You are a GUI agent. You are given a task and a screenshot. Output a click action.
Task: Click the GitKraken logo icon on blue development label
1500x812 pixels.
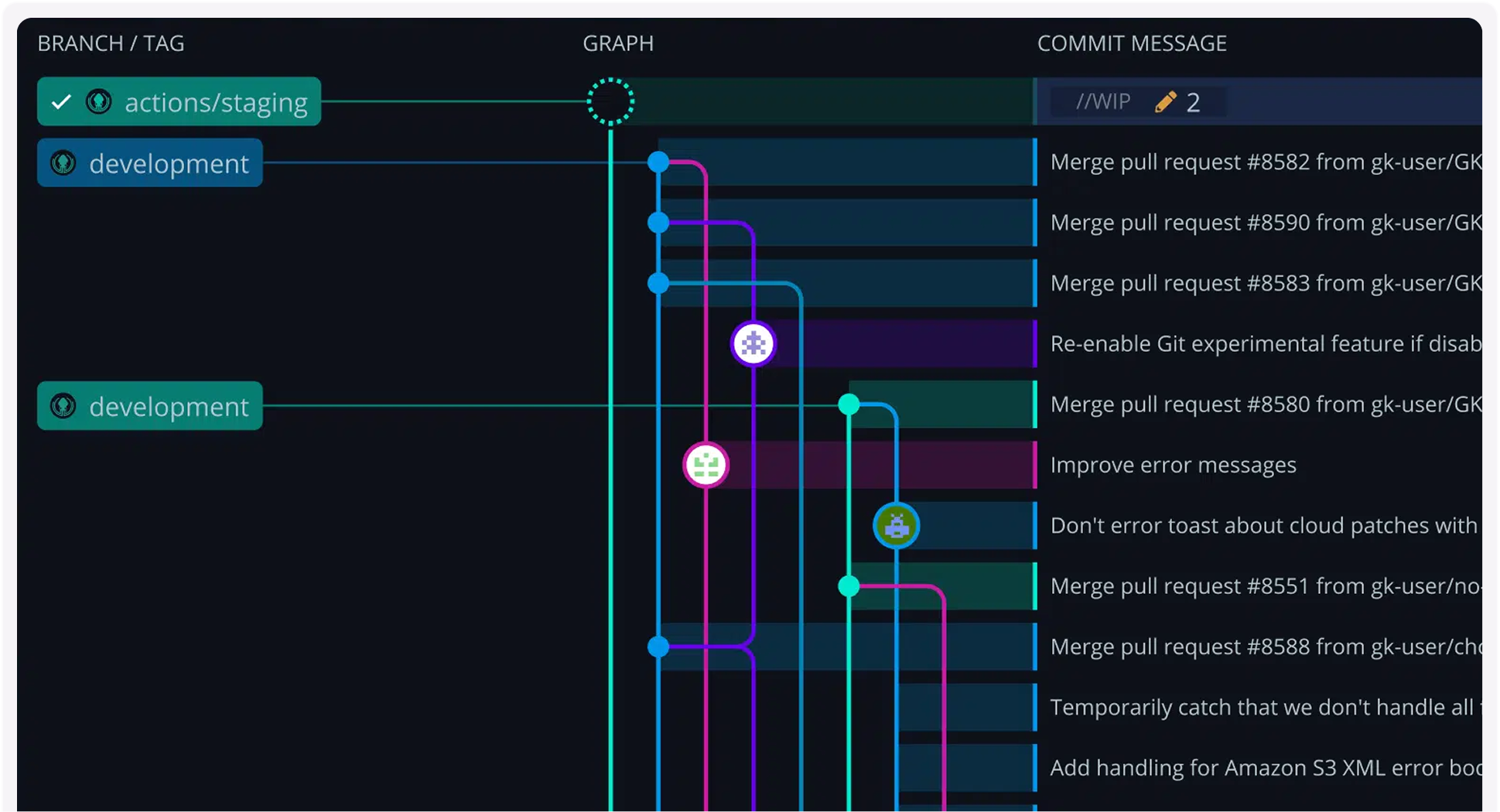63,162
